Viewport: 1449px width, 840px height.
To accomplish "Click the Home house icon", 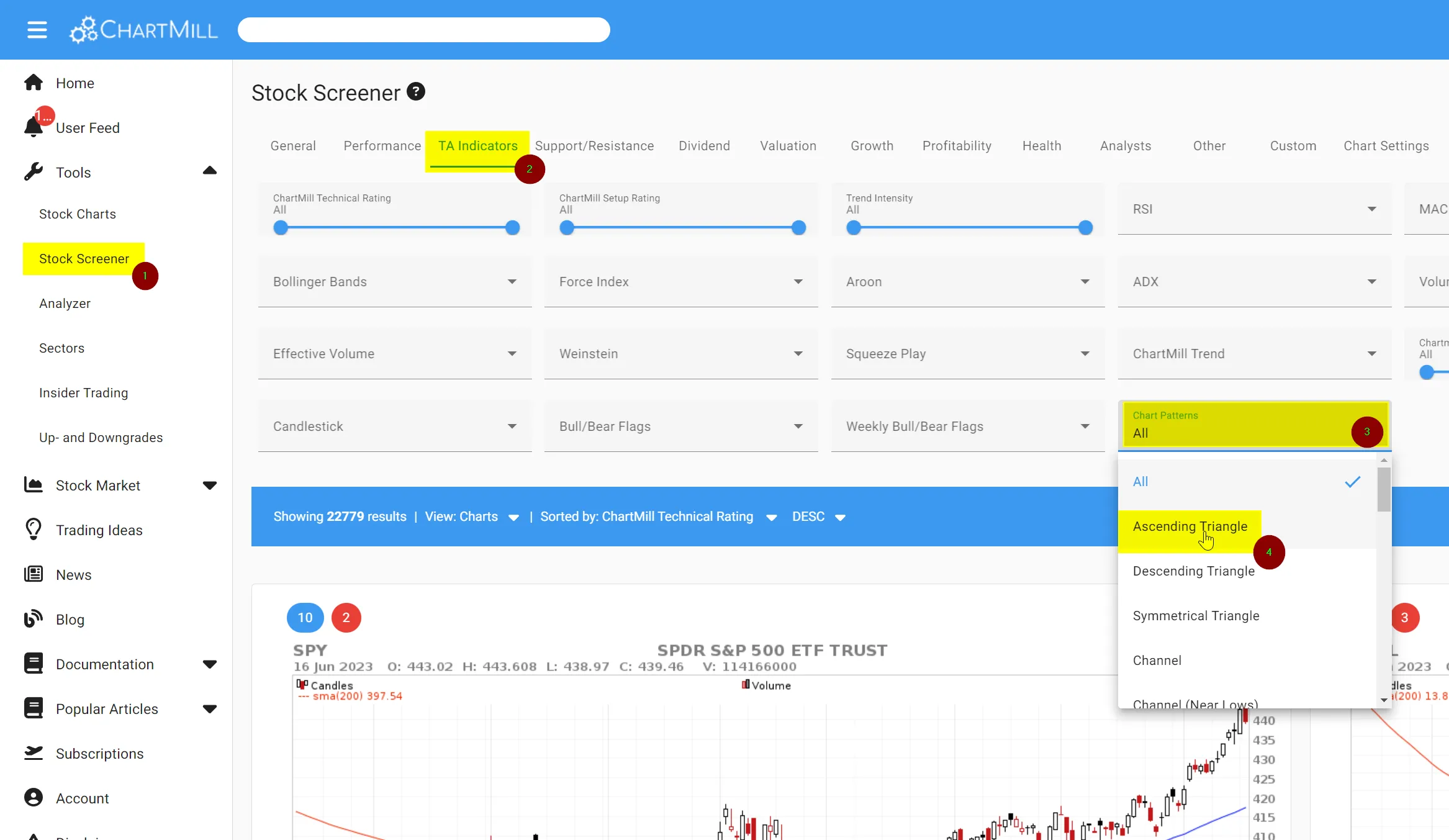I will click(x=34, y=83).
